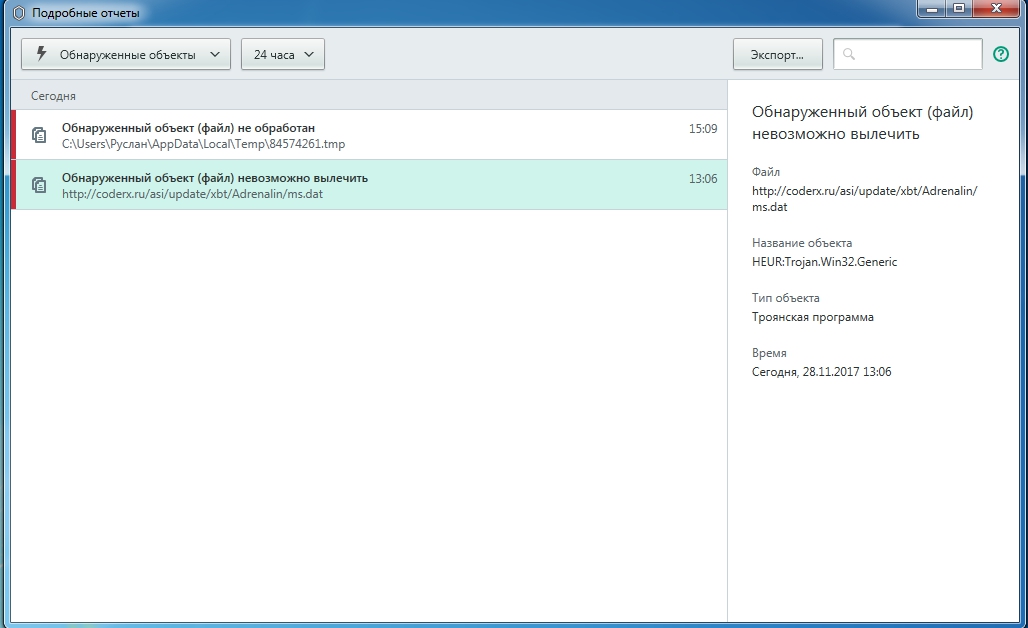Open help via the green question mark icon
Viewport: 1028px width, 628px height.
pos(1000,54)
